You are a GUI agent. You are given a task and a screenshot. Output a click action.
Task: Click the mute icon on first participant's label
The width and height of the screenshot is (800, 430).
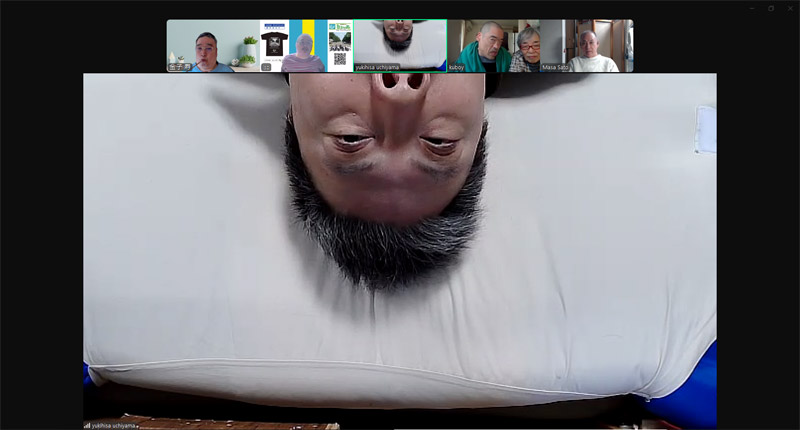click(x=172, y=67)
